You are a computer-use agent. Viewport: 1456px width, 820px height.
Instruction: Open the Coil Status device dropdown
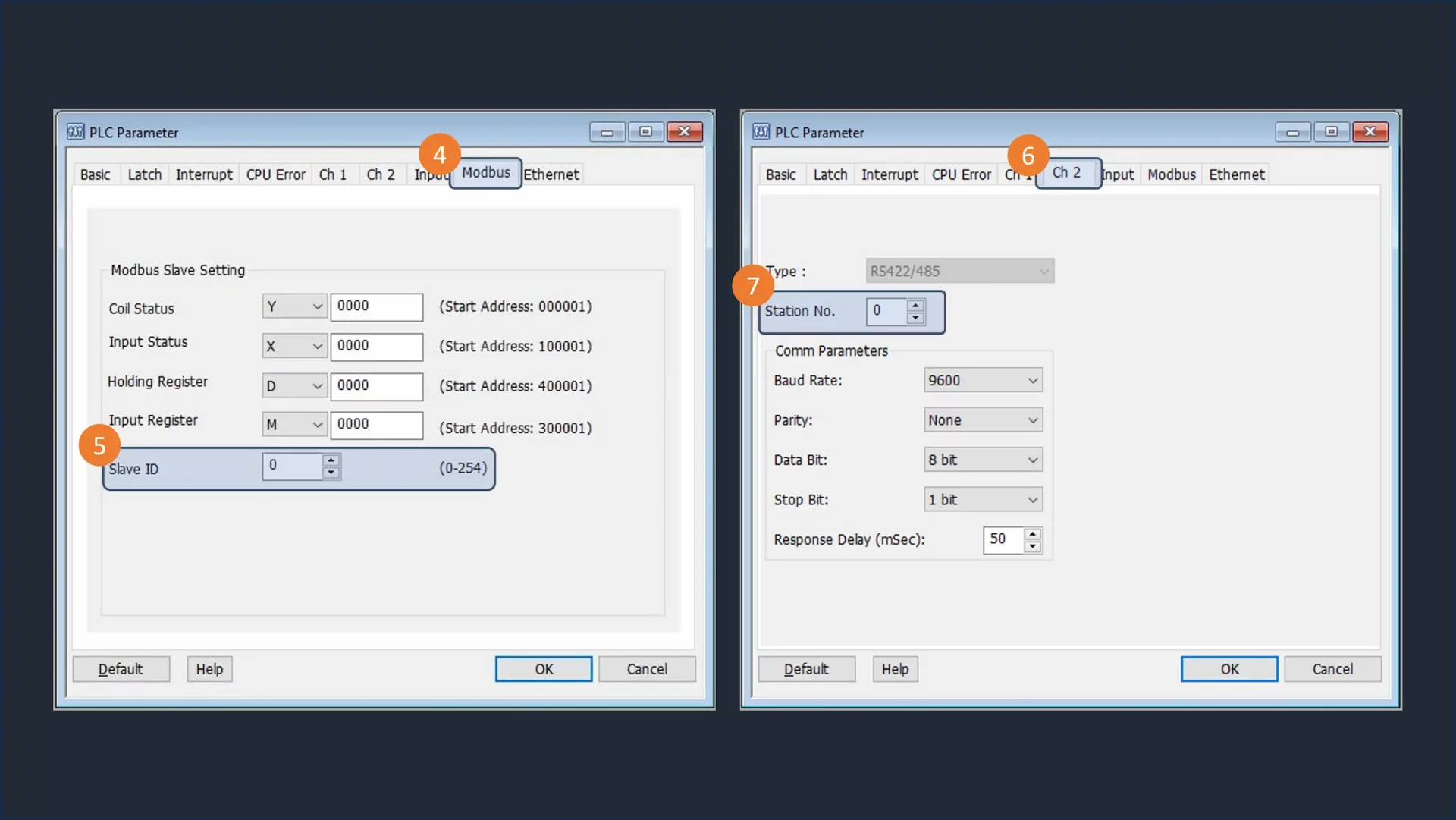click(x=294, y=306)
